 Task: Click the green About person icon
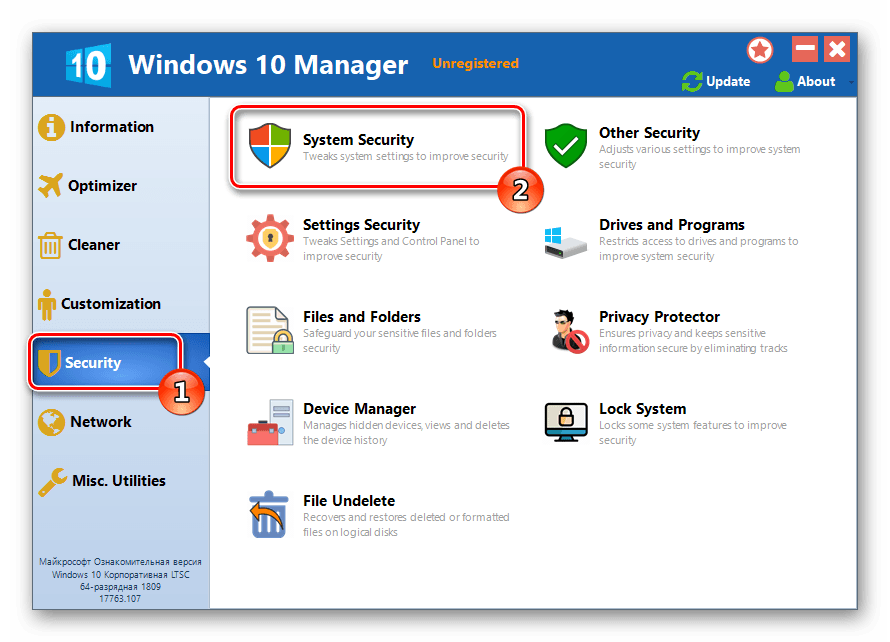tap(784, 82)
